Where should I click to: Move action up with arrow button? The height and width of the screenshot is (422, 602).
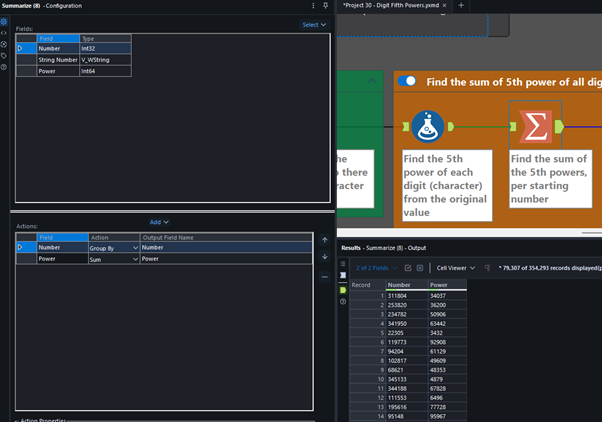tap(324, 240)
